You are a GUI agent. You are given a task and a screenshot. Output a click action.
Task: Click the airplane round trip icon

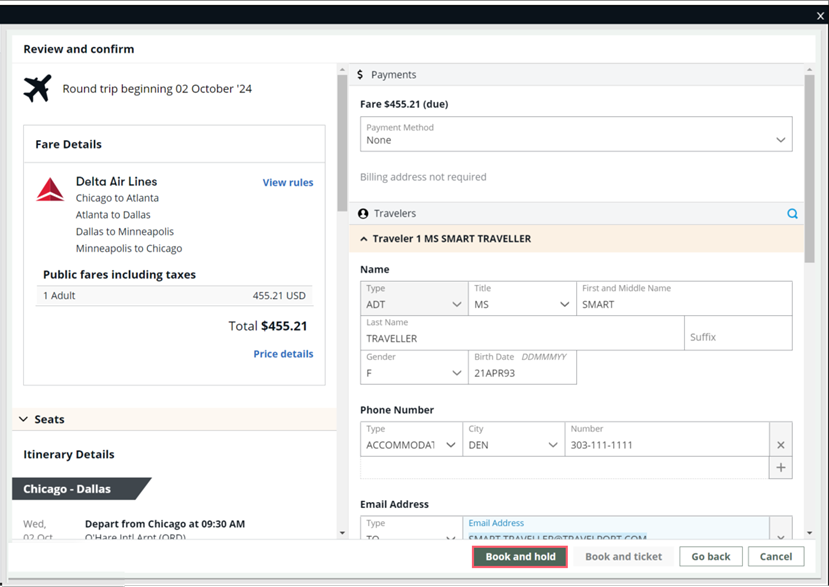point(37,88)
